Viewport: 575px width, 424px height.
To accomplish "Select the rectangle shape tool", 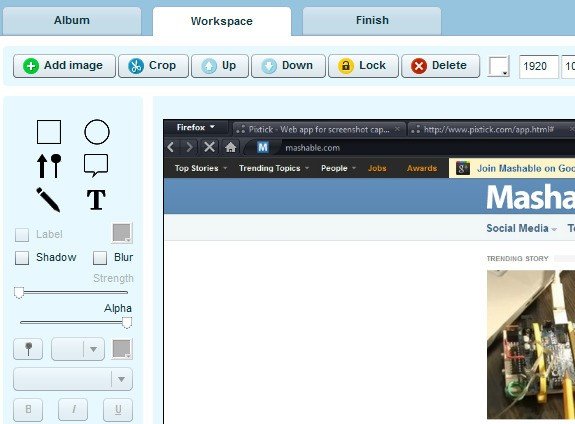I will 49,132.
